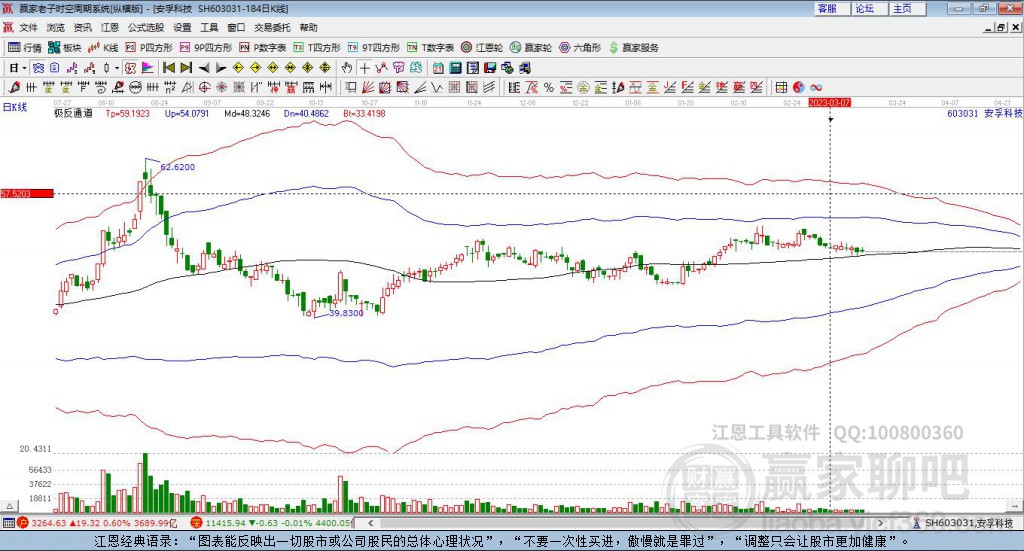1024x551 pixels.
Task: Click the first yellow diamond arrow icon
Action: [238, 68]
